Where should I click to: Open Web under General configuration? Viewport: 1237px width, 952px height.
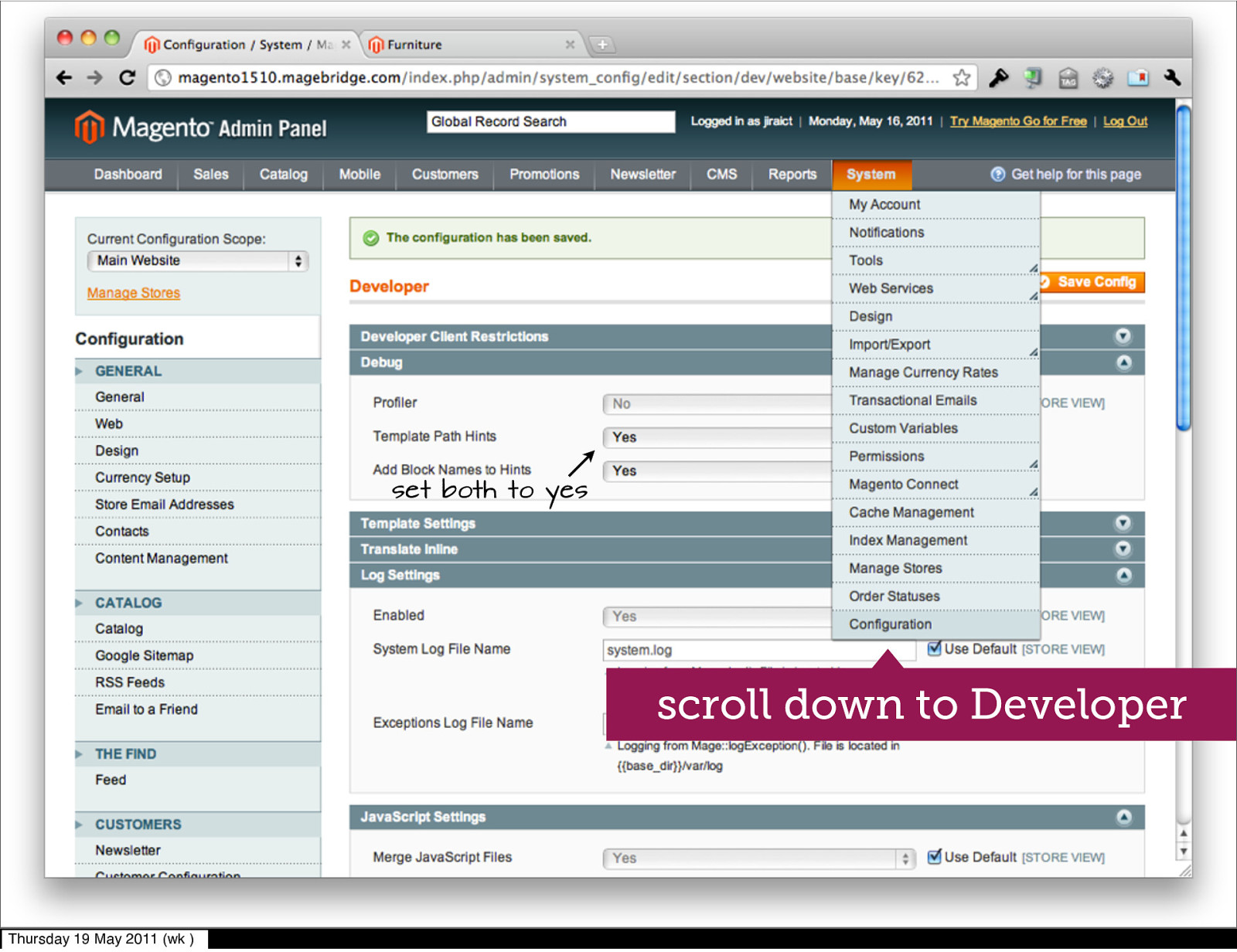(x=109, y=424)
